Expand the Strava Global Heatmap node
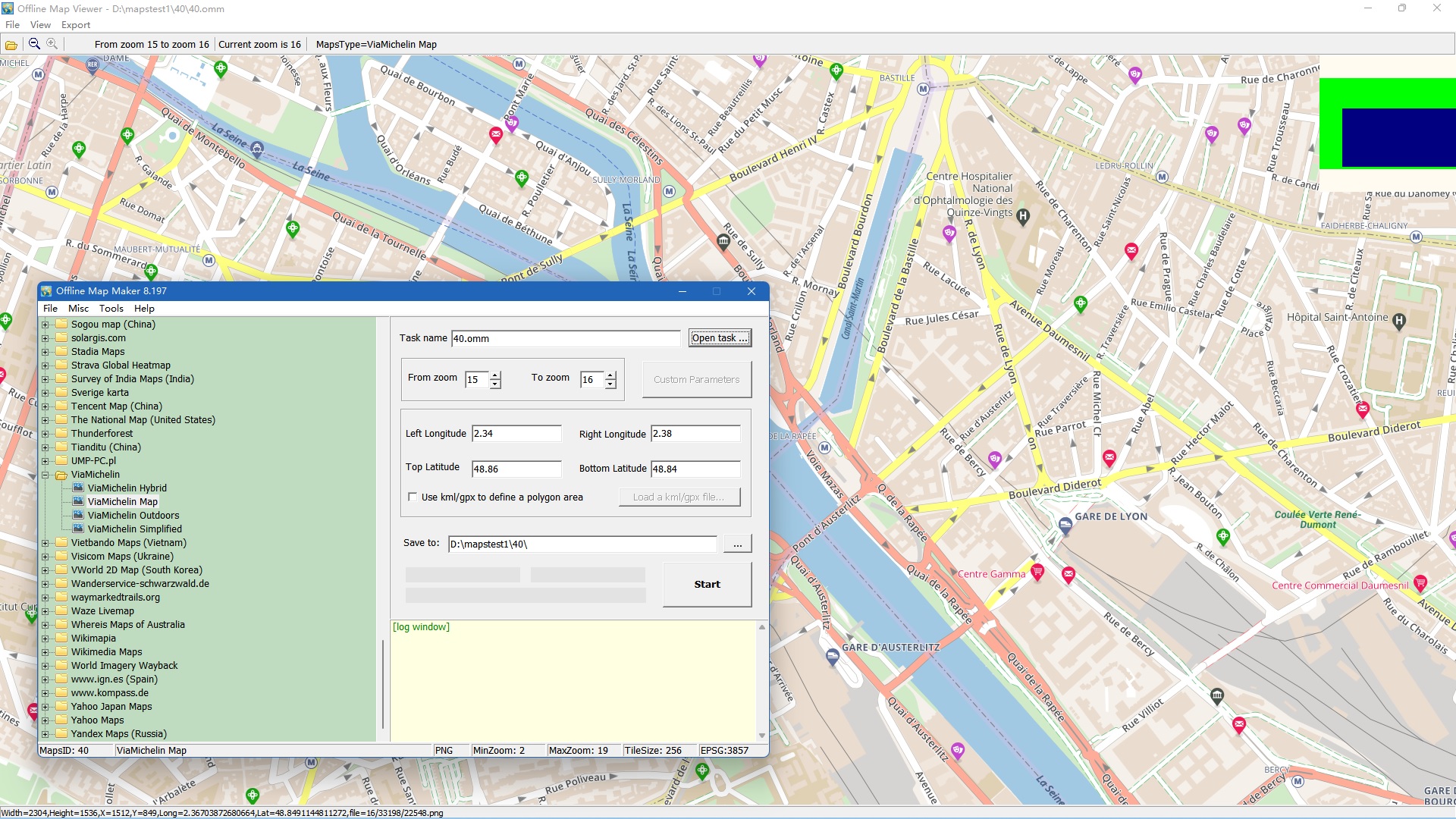The image size is (1456, 819). (x=45, y=366)
